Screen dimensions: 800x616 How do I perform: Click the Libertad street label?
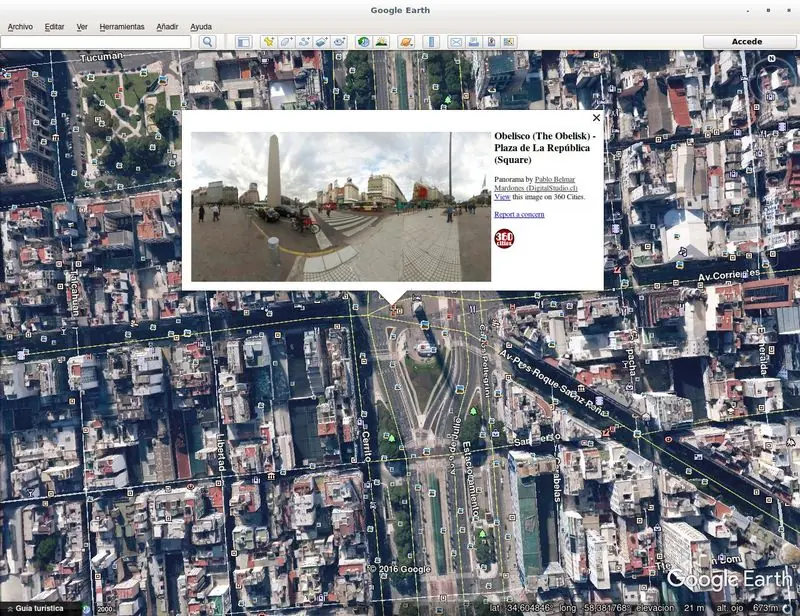pyautogui.click(x=221, y=452)
